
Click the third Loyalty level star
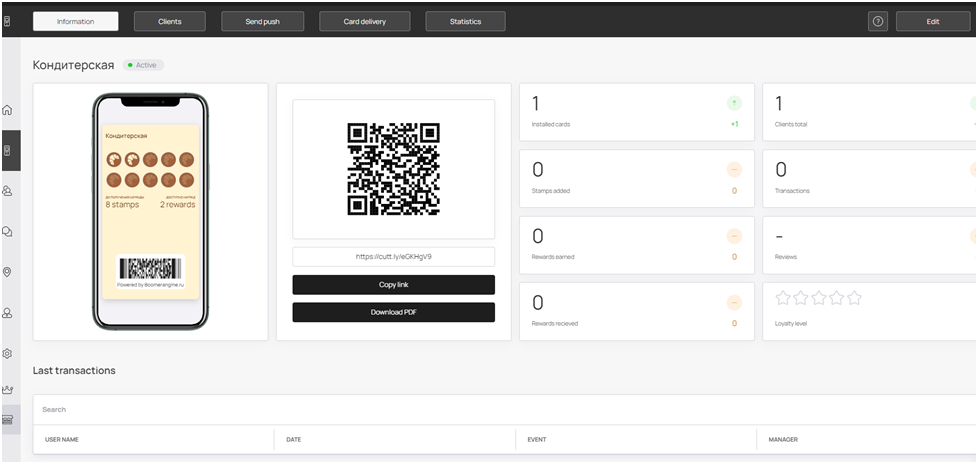click(x=818, y=298)
